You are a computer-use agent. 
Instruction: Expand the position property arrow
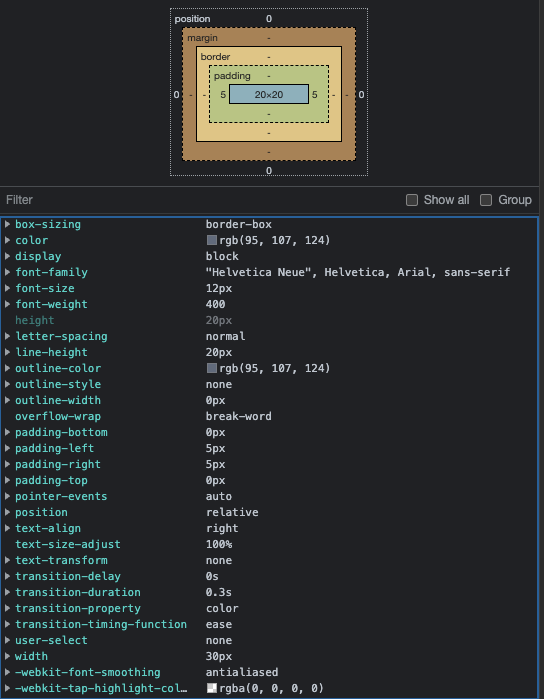[8, 512]
